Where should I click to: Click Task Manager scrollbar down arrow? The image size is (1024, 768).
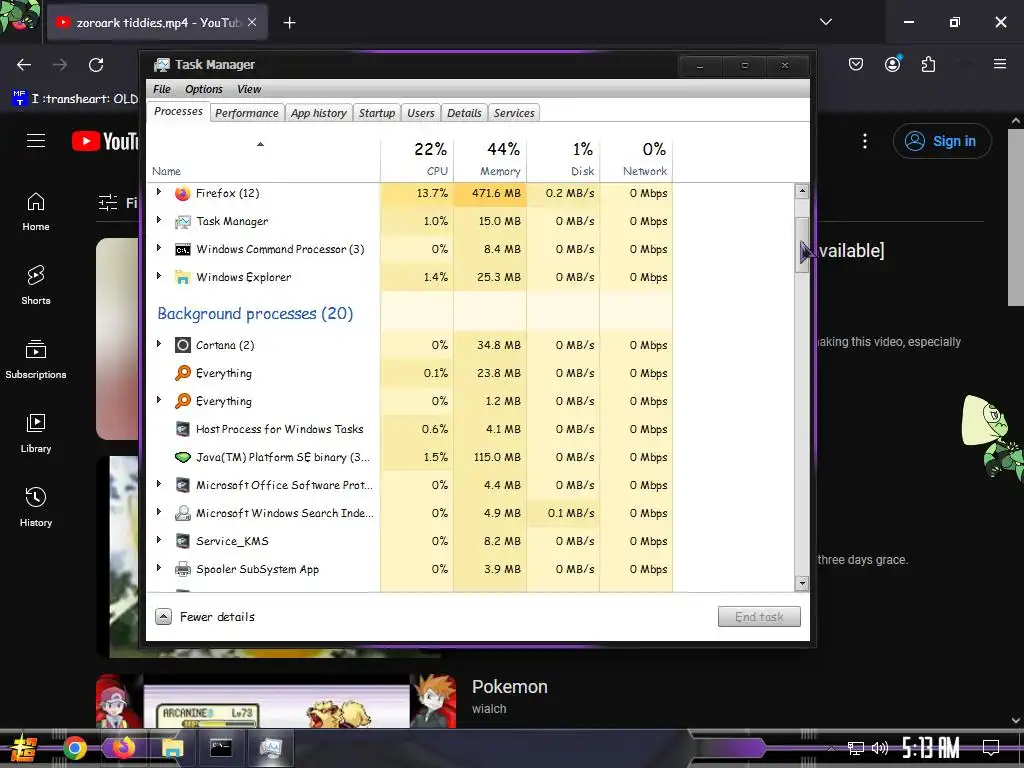point(802,583)
